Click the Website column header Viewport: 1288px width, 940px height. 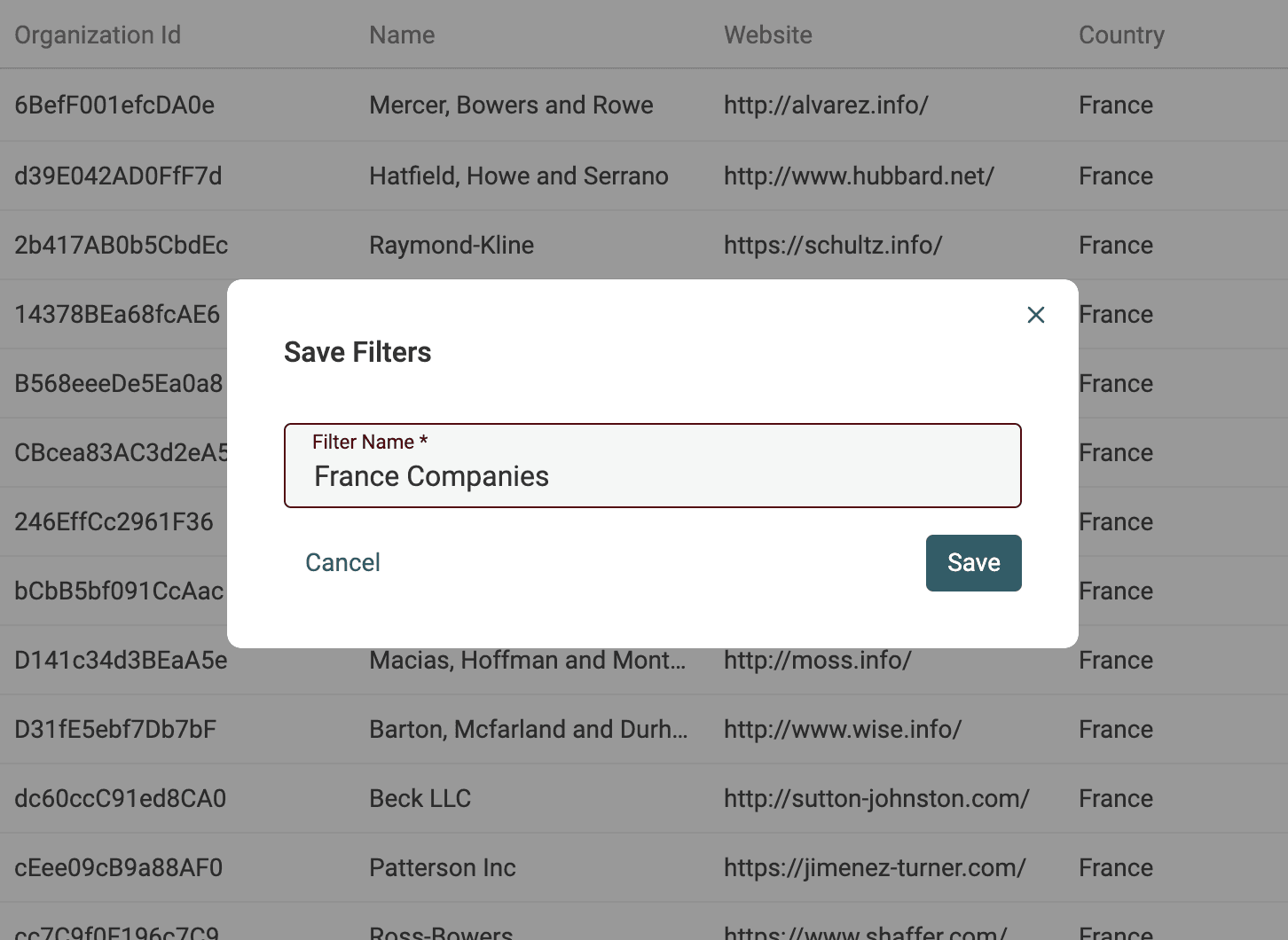767,35
